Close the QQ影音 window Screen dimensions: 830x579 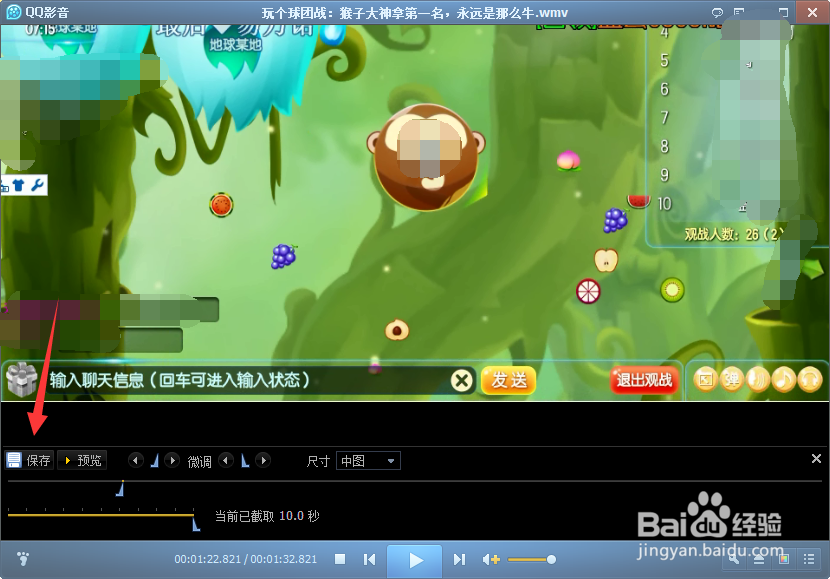pos(812,12)
